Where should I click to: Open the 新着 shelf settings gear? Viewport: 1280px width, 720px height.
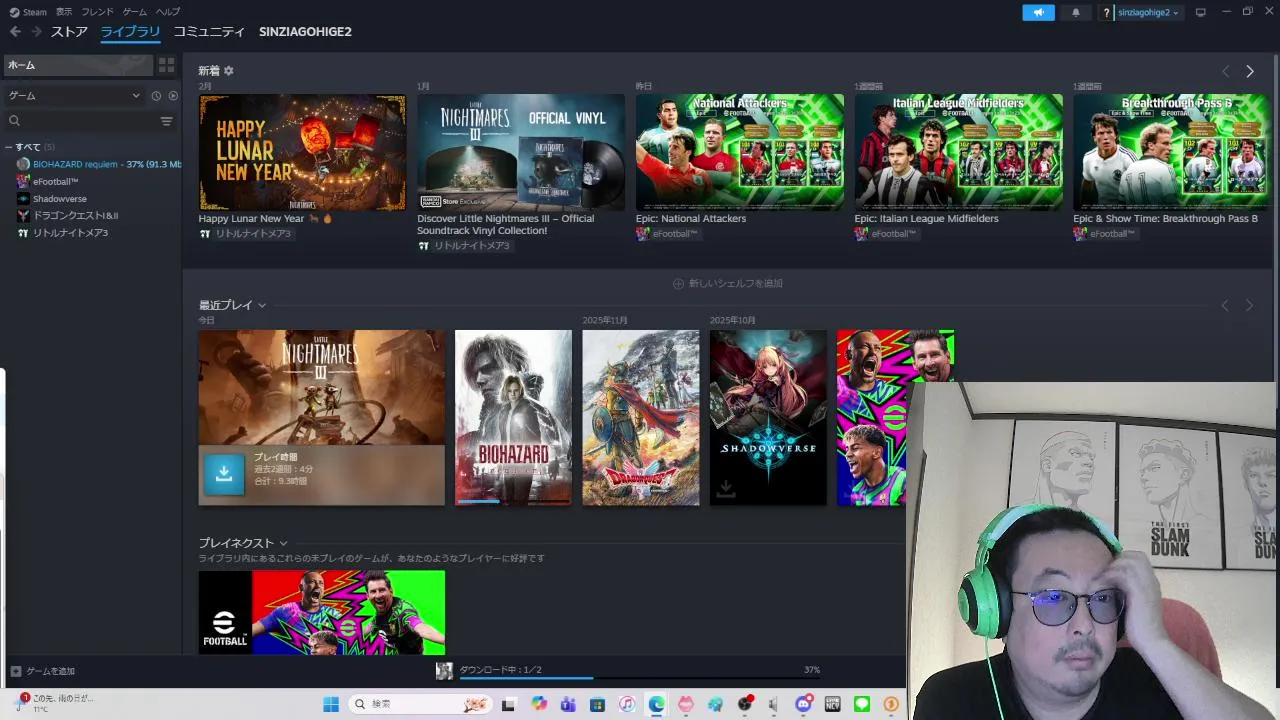coord(229,71)
